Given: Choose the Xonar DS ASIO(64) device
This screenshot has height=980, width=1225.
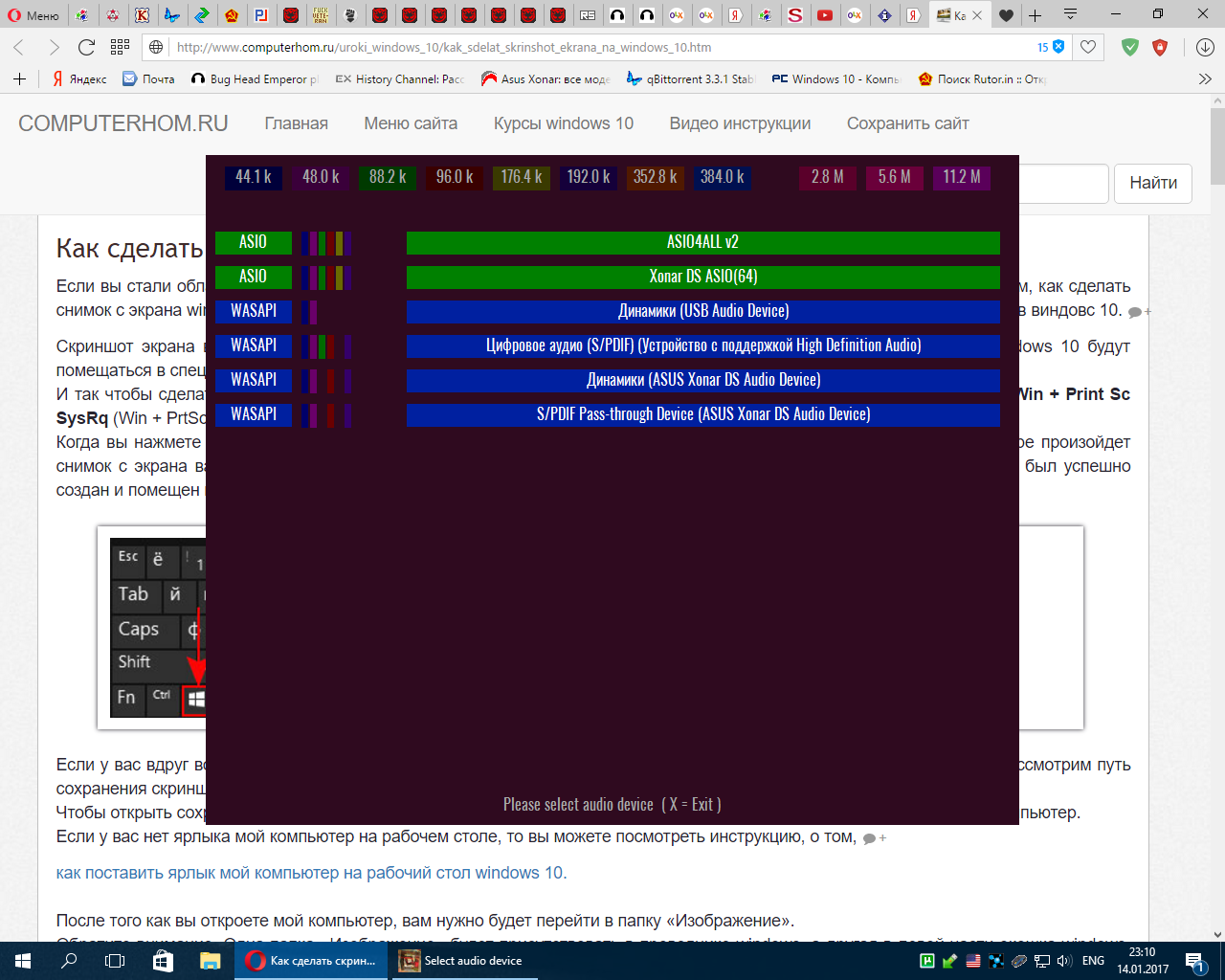Looking at the screenshot, I should 703,277.
